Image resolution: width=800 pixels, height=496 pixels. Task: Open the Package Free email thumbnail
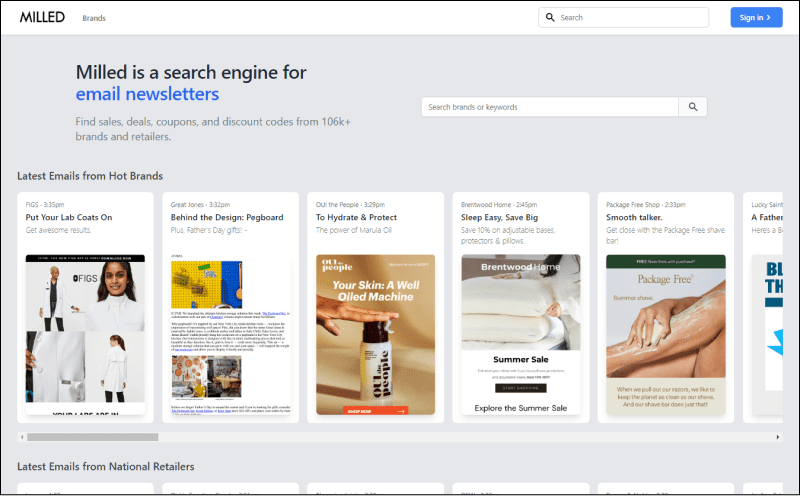click(666, 334)
